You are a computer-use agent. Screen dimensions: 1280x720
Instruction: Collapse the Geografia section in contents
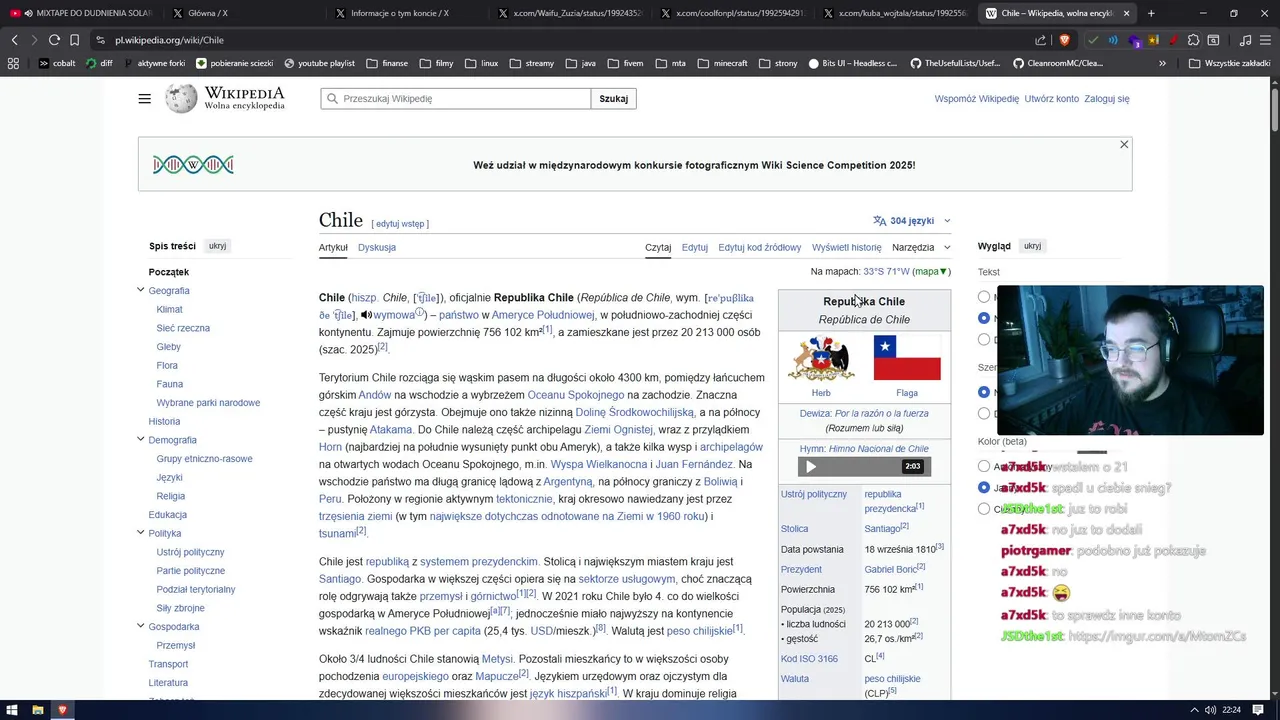click(140, 290)
